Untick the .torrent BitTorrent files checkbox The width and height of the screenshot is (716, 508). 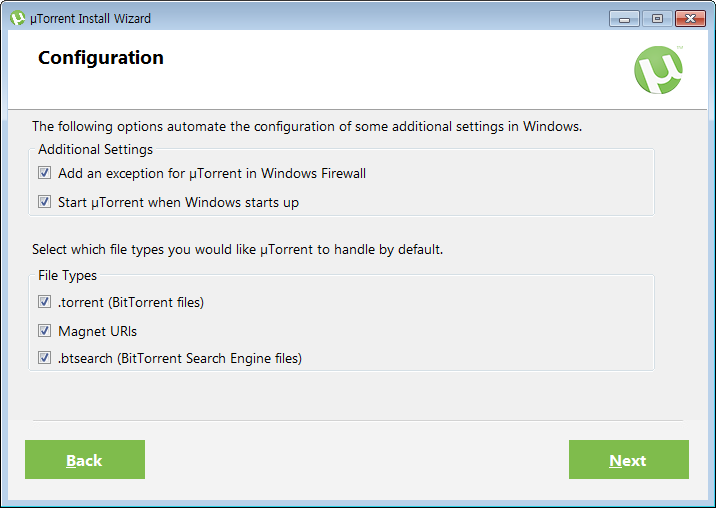[x=44, y=302]
